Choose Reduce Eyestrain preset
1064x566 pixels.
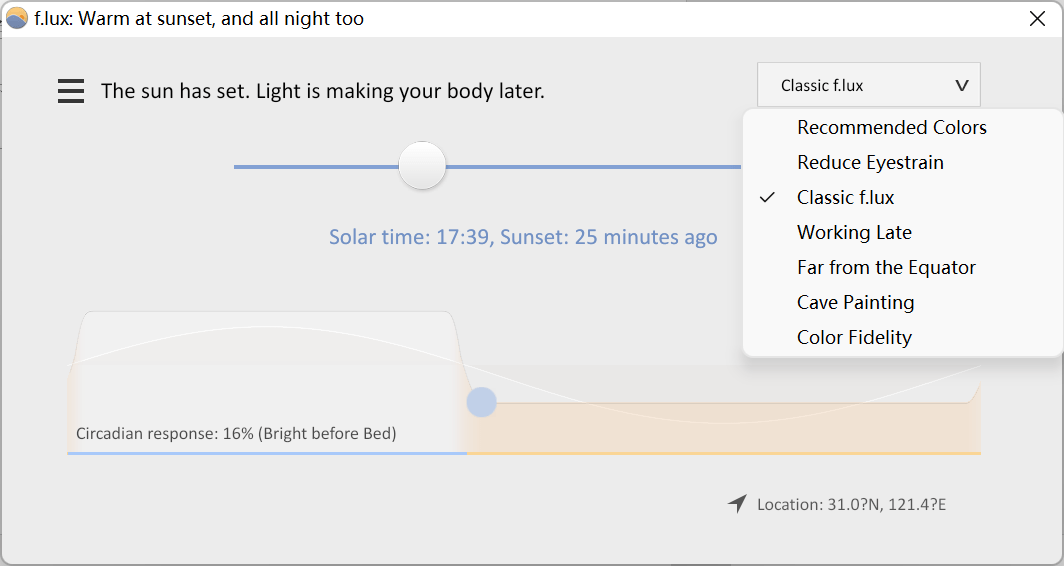click(870, 163)
